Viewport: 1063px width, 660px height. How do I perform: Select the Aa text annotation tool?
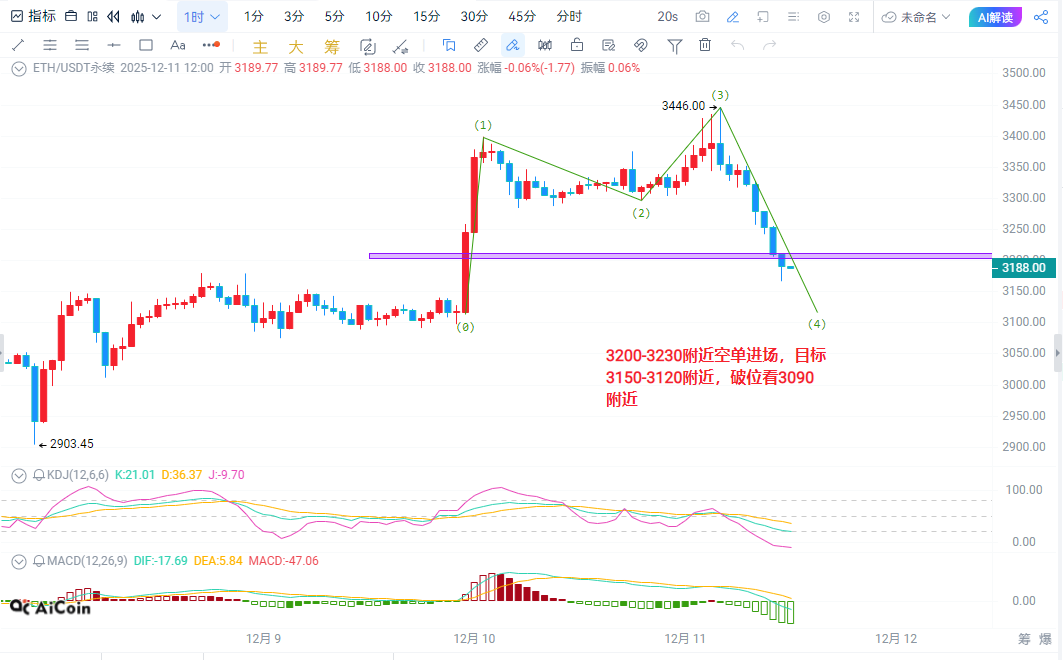(x=178, y=45)
